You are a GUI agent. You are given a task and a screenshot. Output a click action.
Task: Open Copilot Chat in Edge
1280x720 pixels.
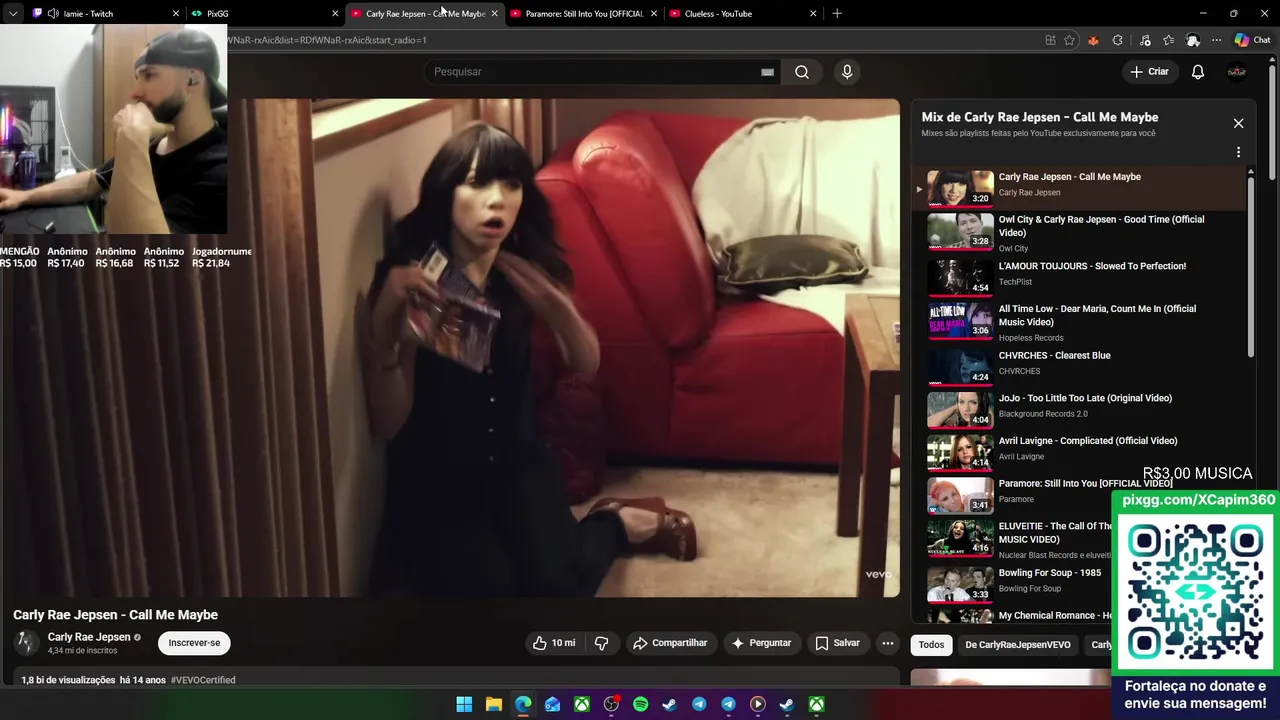pos(1252,40)
